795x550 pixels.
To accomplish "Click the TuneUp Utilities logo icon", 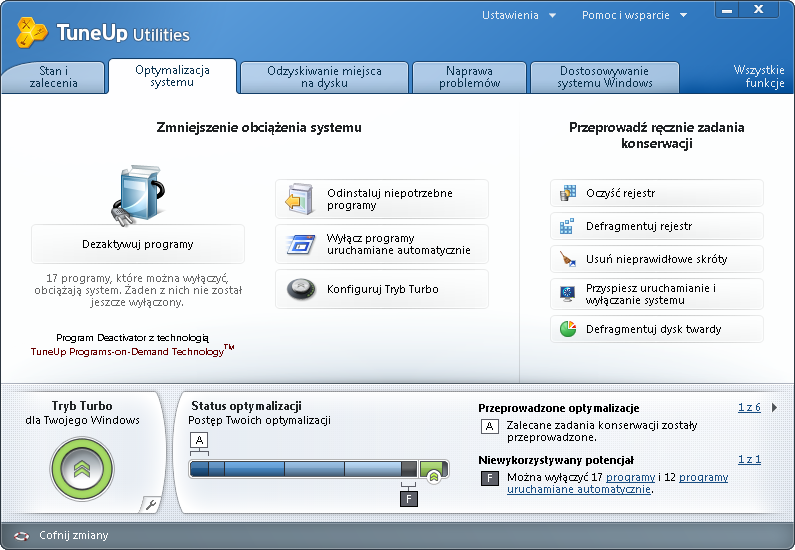I will (32, 32).
